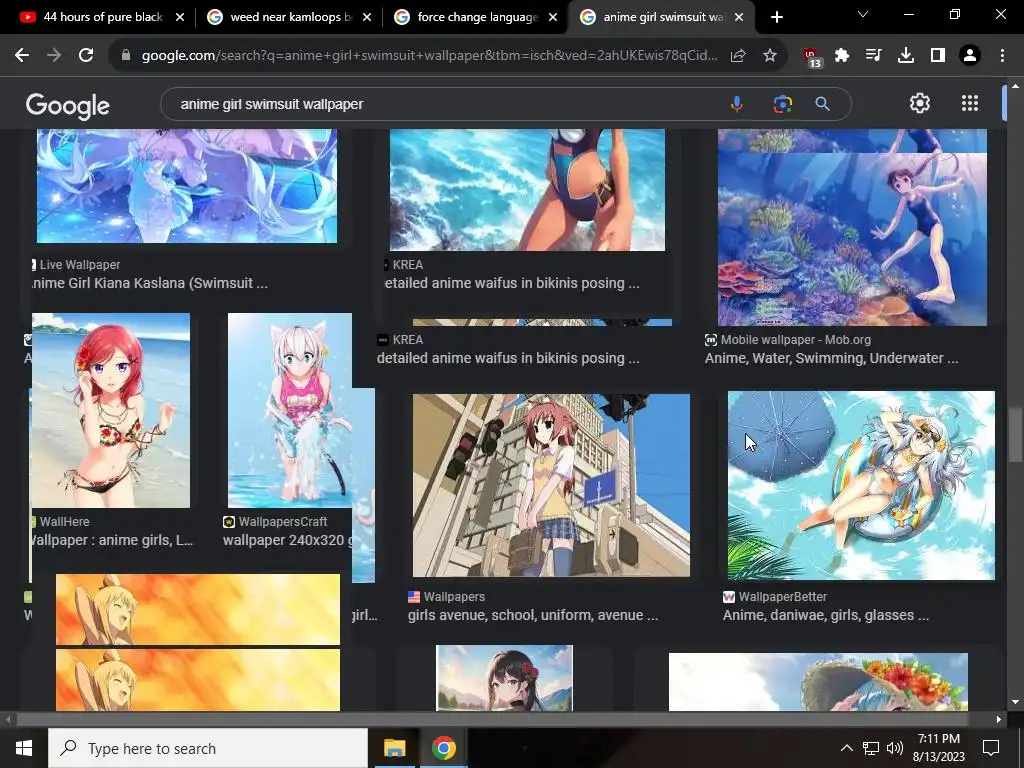
Task: Switch to force change language tab
Action: (477, 17)
